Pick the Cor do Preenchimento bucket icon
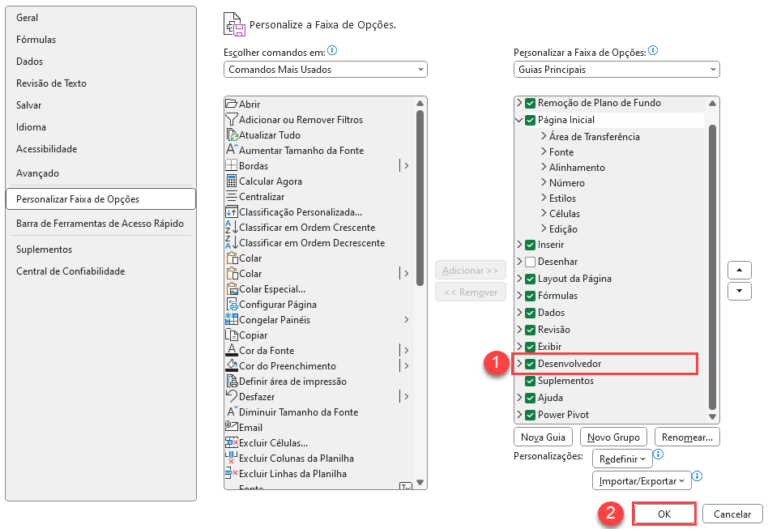 pyautogui.click(x=231, y=365)
